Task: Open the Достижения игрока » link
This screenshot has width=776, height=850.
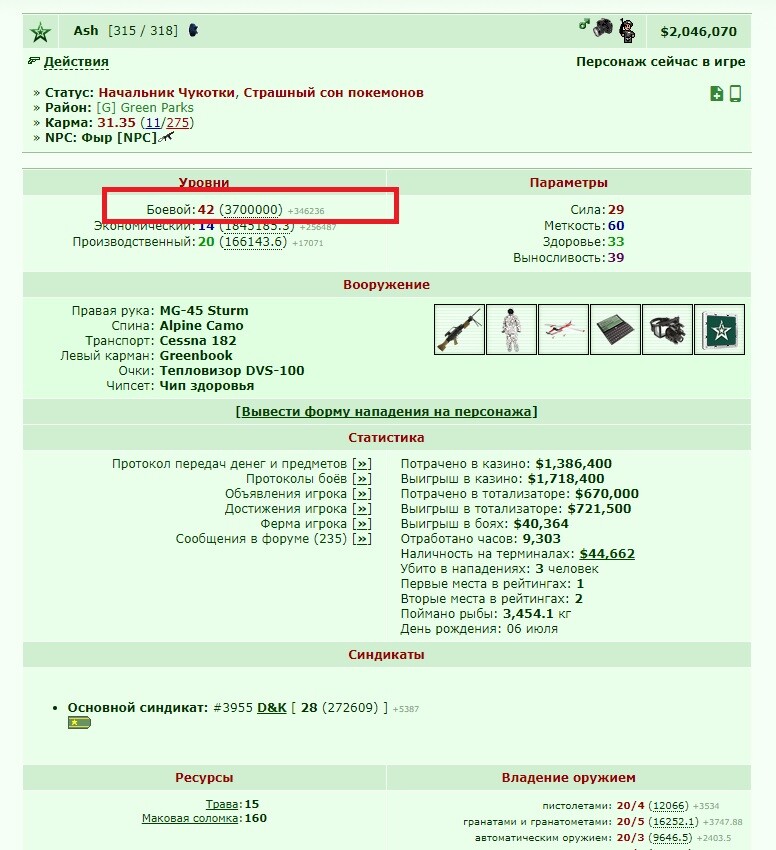Action: tap(362, 509)
